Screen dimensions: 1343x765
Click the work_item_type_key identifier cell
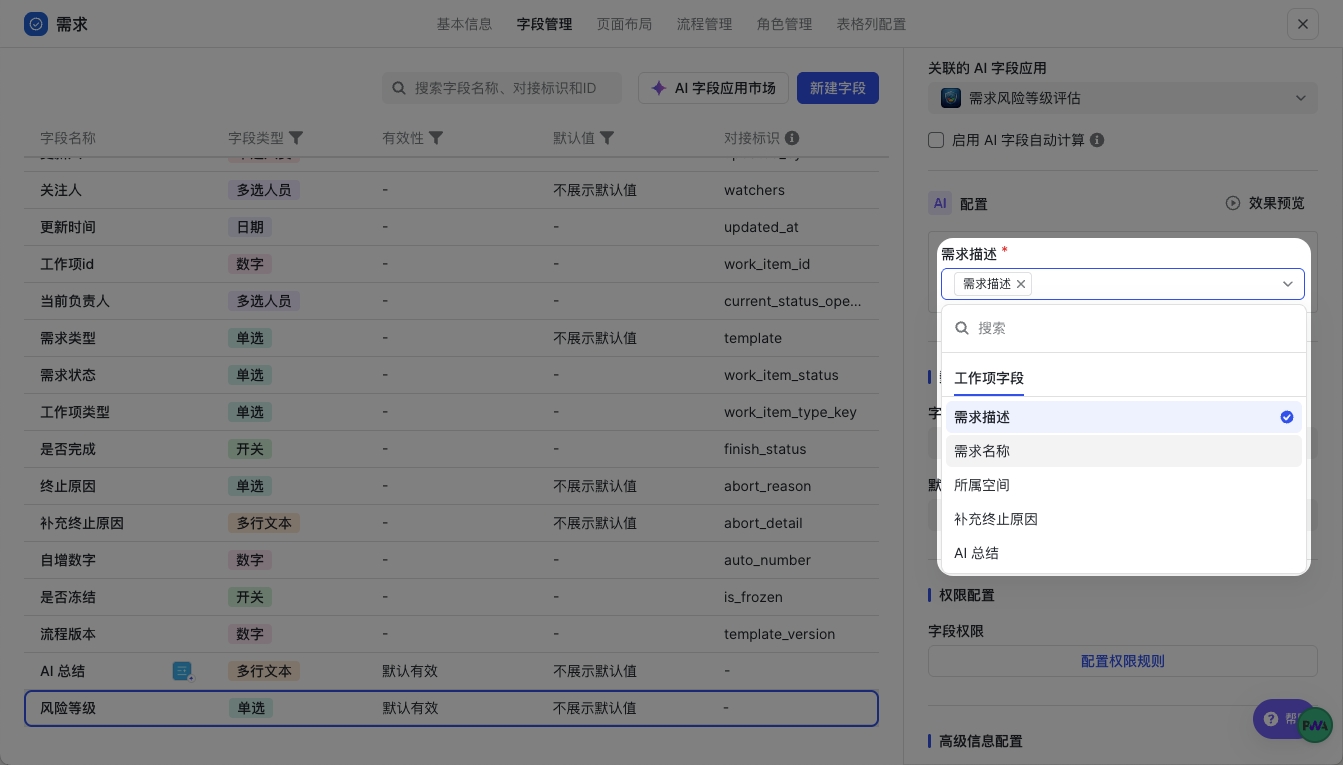[790, 412]
